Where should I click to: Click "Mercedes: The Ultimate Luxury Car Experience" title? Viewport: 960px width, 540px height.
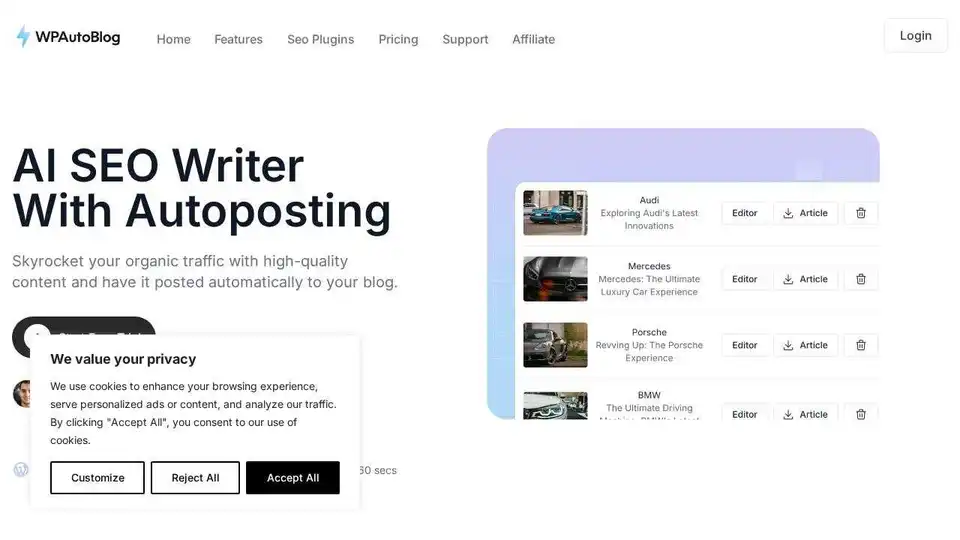pyautogui.click(x=649, y=285)
